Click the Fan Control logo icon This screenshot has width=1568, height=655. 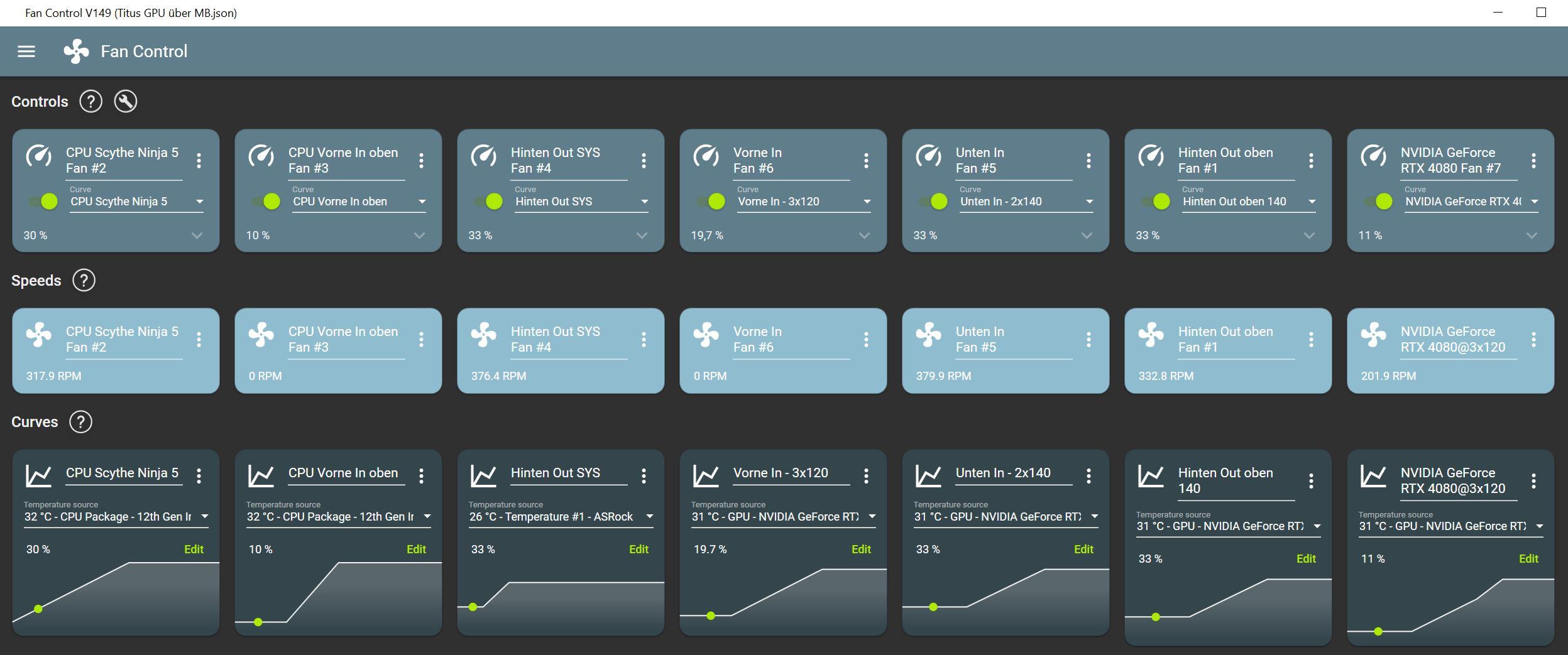point(76,51)
